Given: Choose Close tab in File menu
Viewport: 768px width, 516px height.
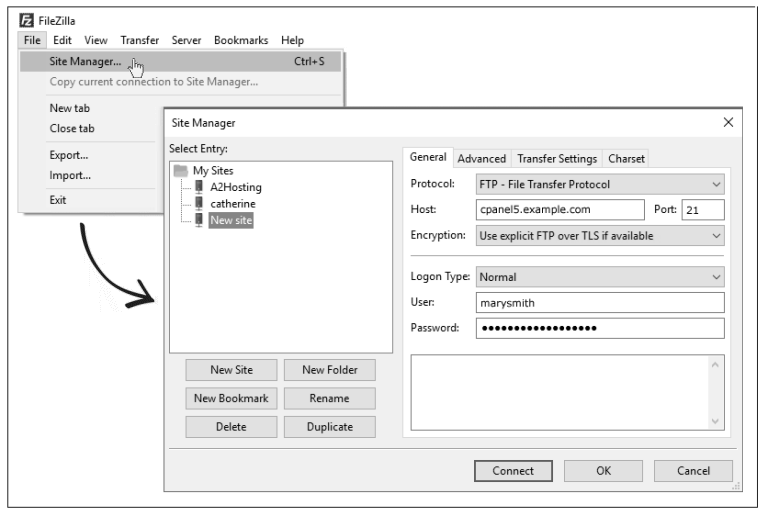Looking at the screenshot, I should coord(72,128).
